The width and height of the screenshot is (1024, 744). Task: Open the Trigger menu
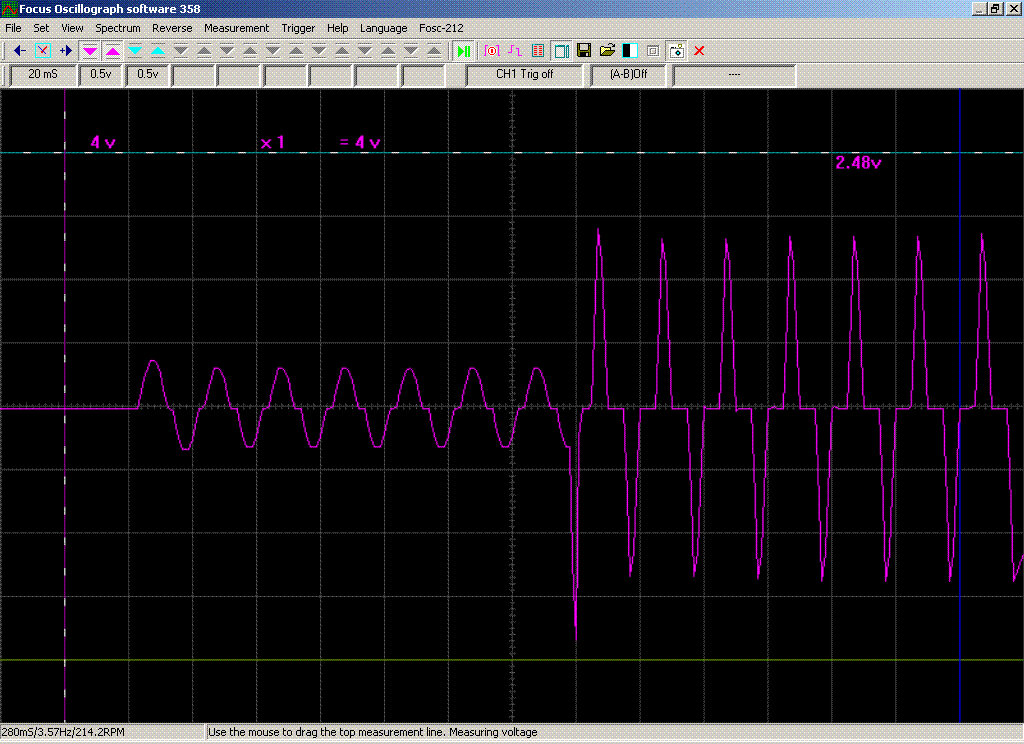pos(298,28)
